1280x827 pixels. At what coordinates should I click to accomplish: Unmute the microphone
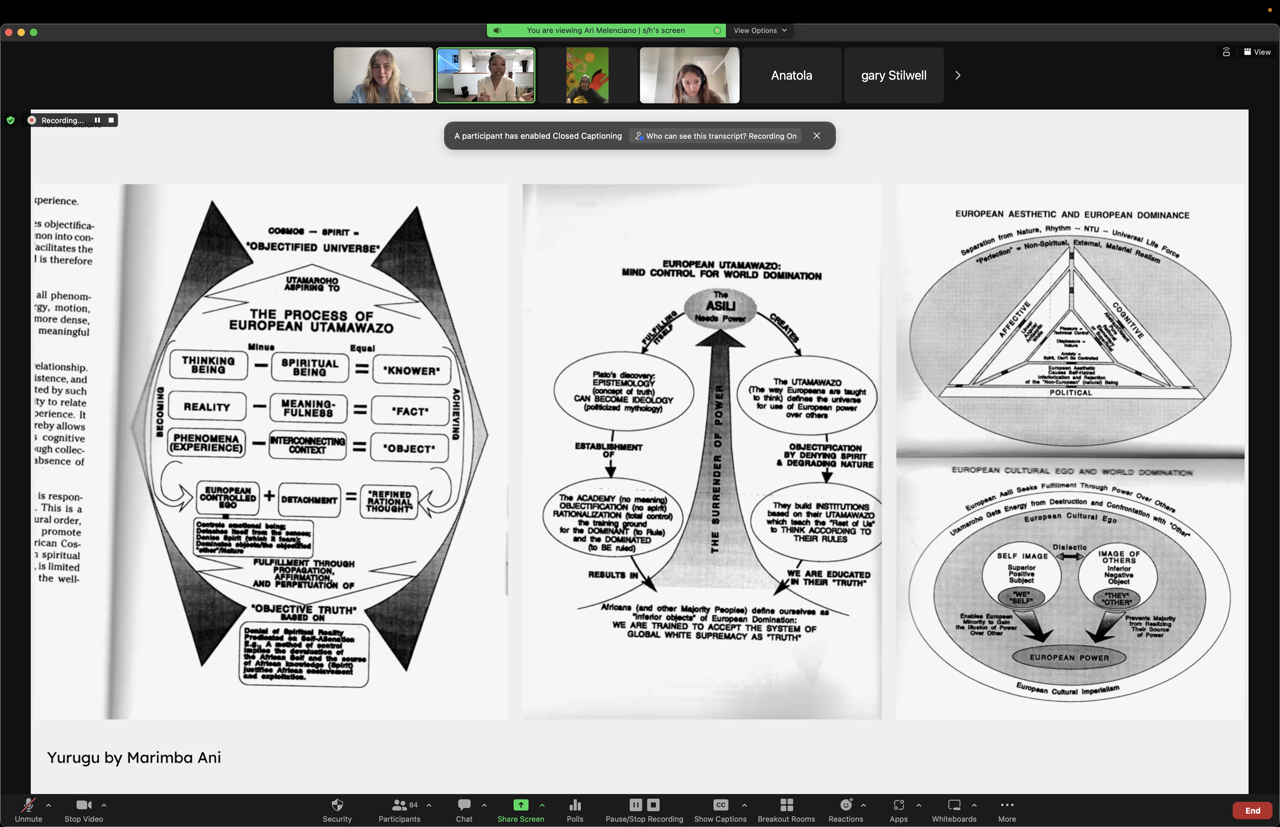point(28,809)
